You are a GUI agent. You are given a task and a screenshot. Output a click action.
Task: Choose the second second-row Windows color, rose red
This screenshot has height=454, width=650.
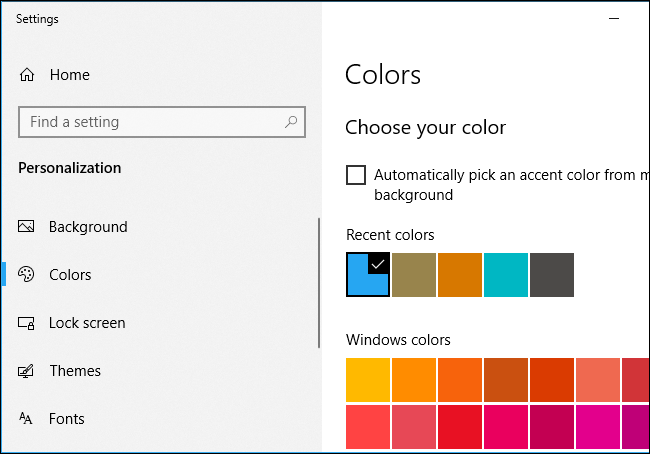click(x=414, y=427)
